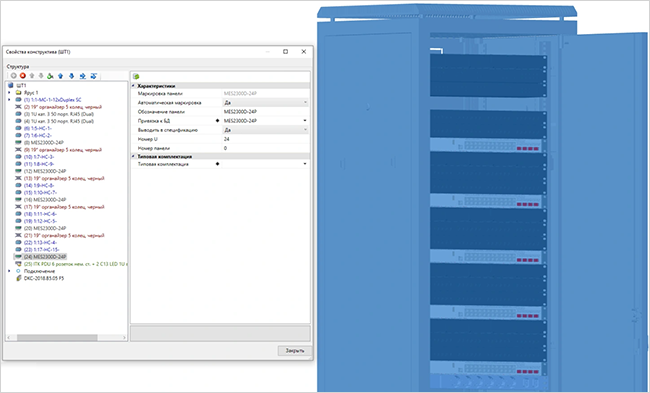This screenshot has height=393, width=650.
Task: Click the blue arrow-with-underline toolbar icon
Action: (82, 76)
